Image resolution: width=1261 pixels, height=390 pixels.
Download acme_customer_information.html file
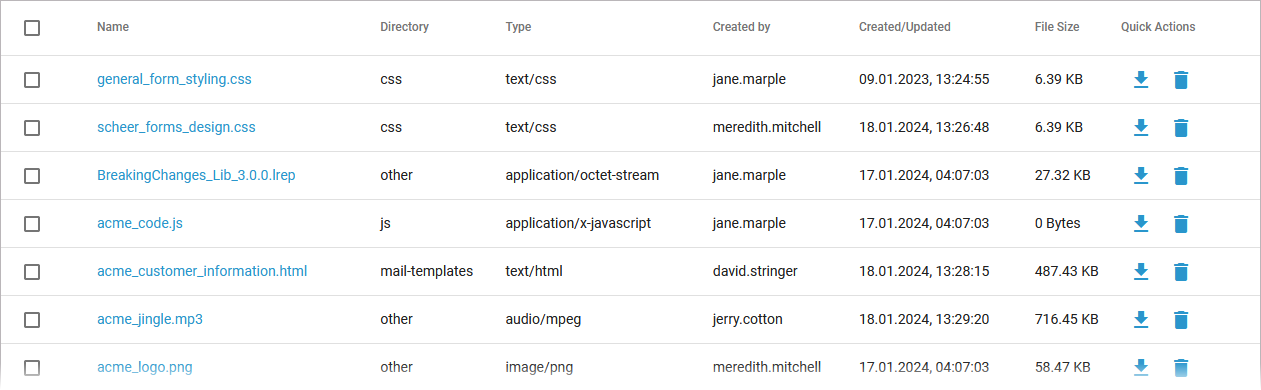coord(1141,272)
